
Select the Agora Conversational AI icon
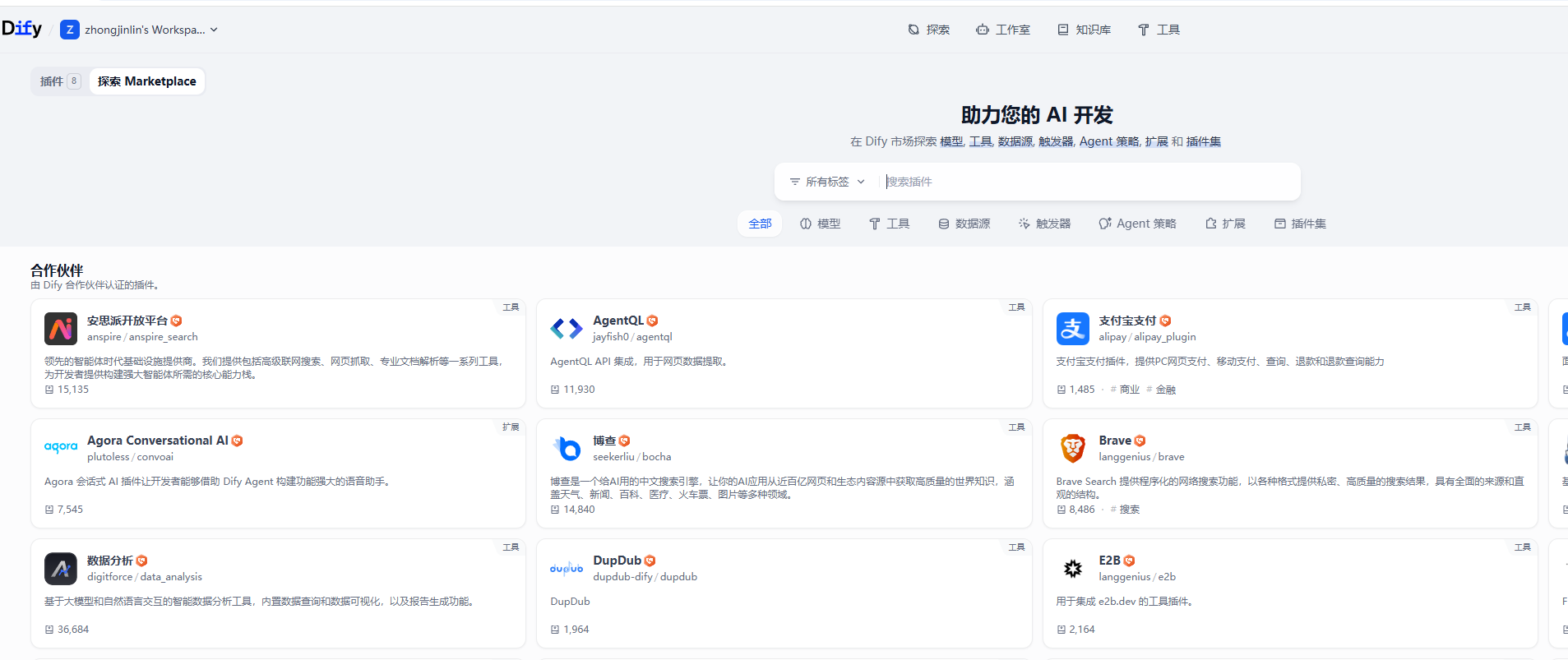pyautogui.click(x=61, y=449)
